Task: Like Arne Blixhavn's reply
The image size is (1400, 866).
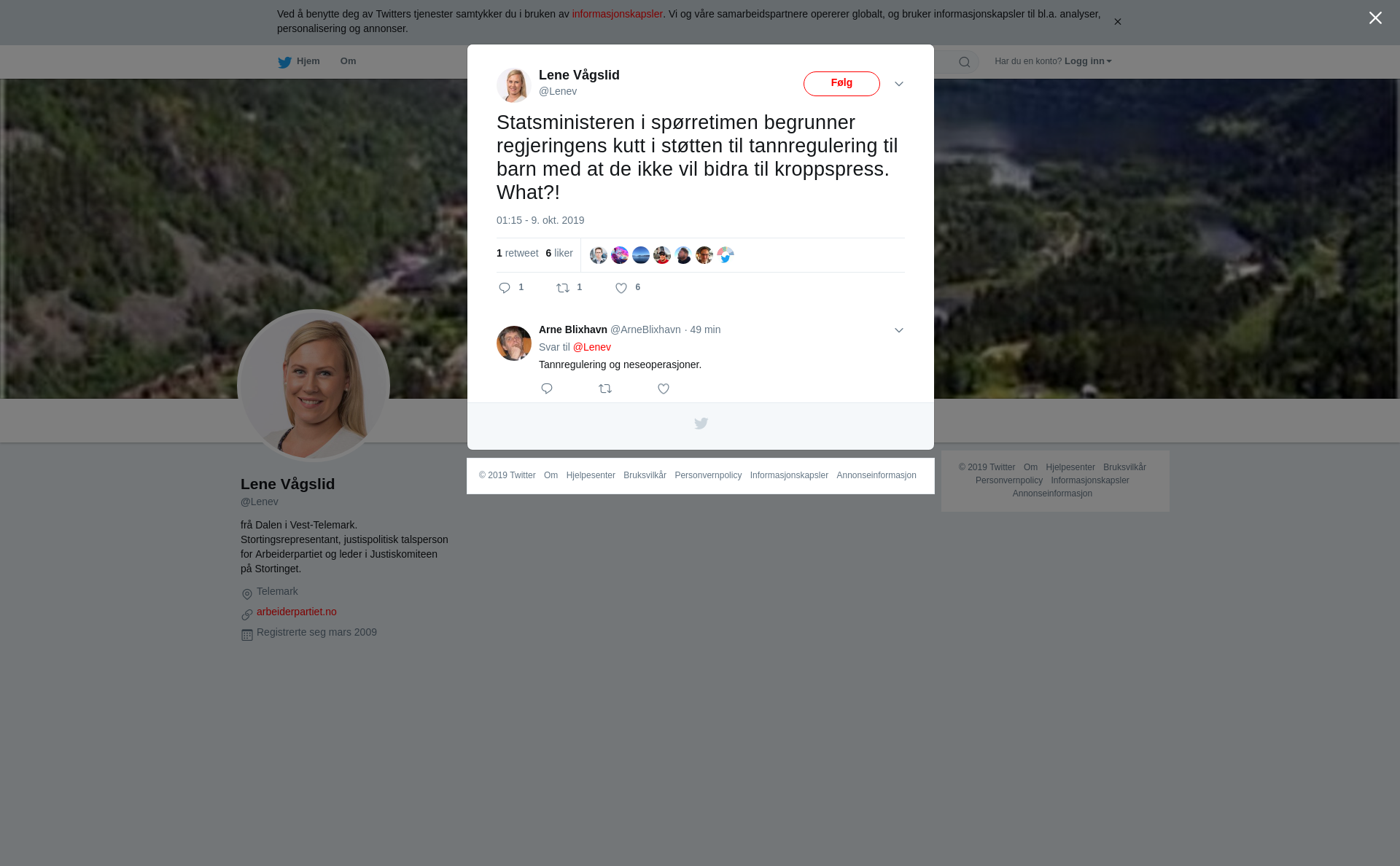Action: click(664, 389)
